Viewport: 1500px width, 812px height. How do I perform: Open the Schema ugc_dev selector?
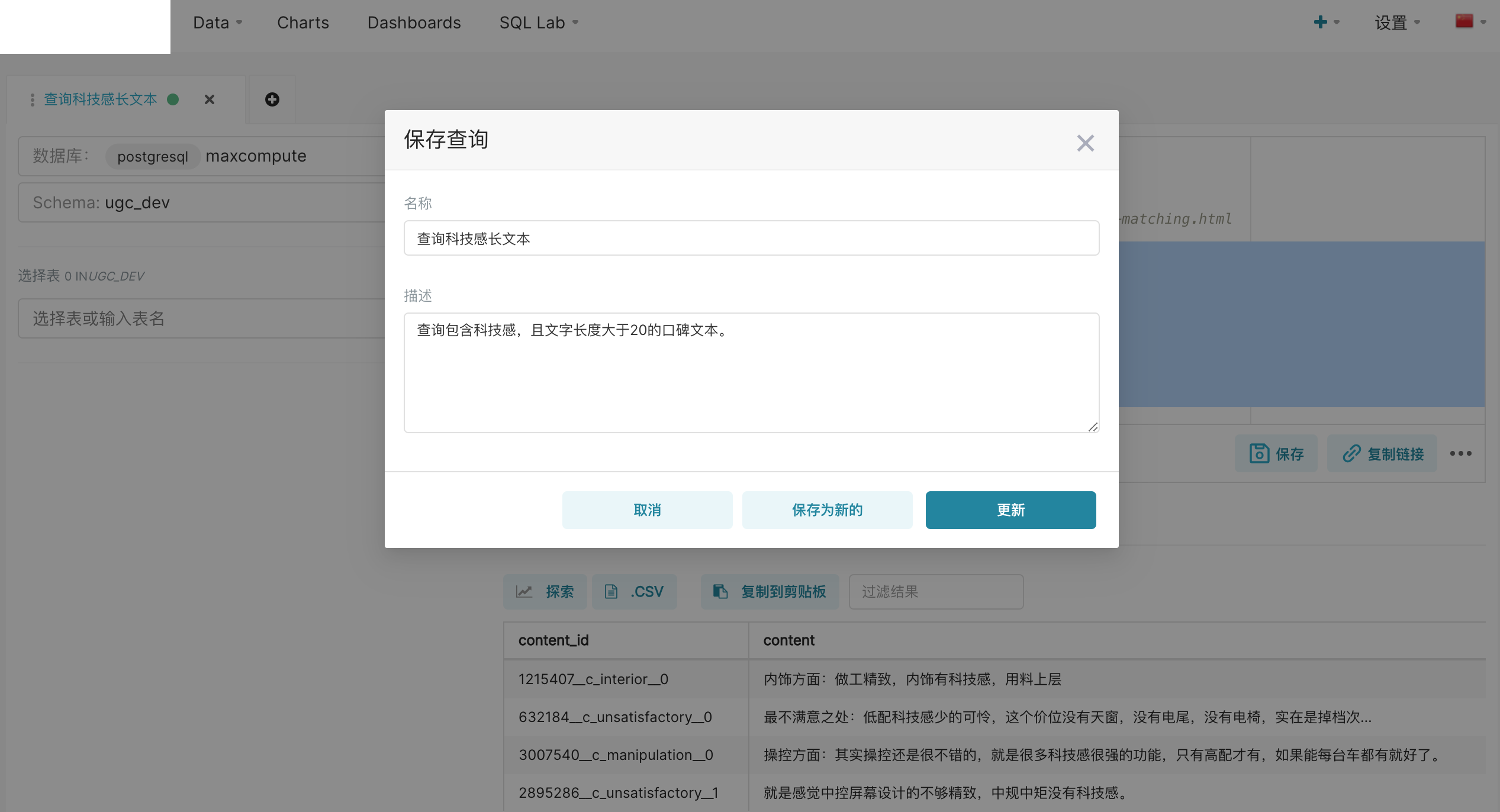tap(201, 202)
